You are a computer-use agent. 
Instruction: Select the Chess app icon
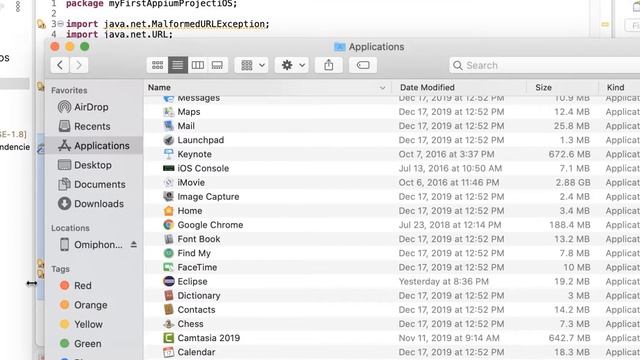tap(169, 324)
